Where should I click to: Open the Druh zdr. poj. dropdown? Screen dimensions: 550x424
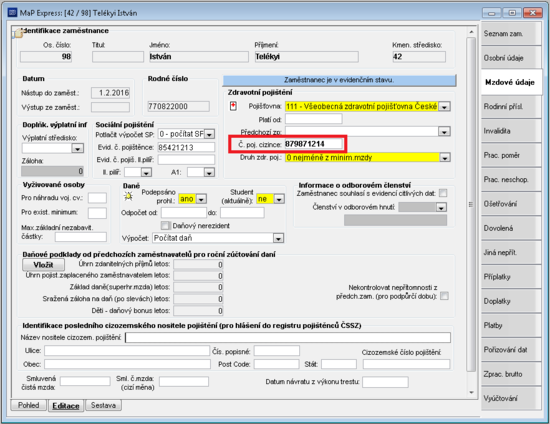[445, 158]
